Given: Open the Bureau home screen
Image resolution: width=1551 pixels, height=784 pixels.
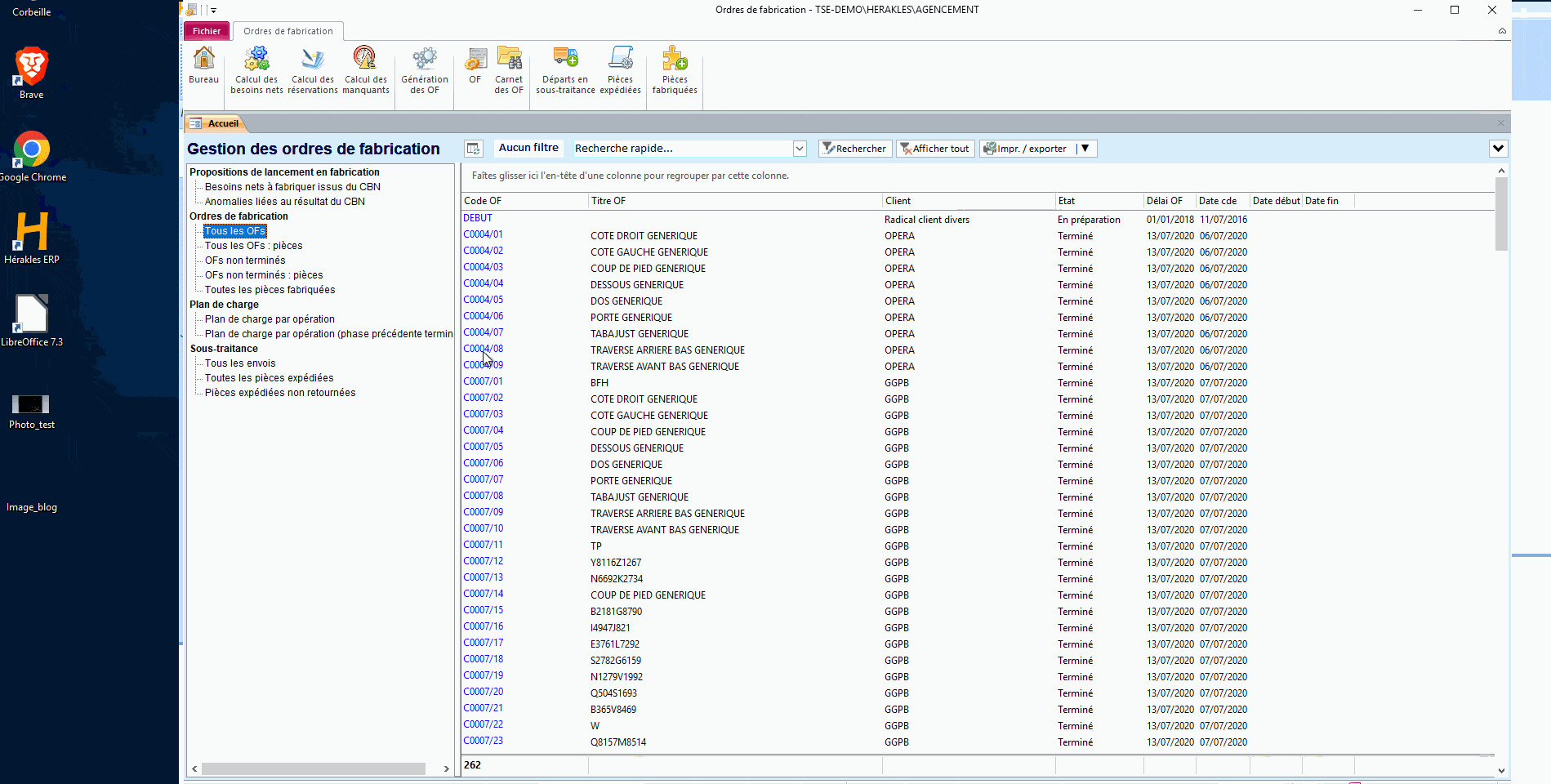Looking at the screenshot, I should [x=203, y=69].
